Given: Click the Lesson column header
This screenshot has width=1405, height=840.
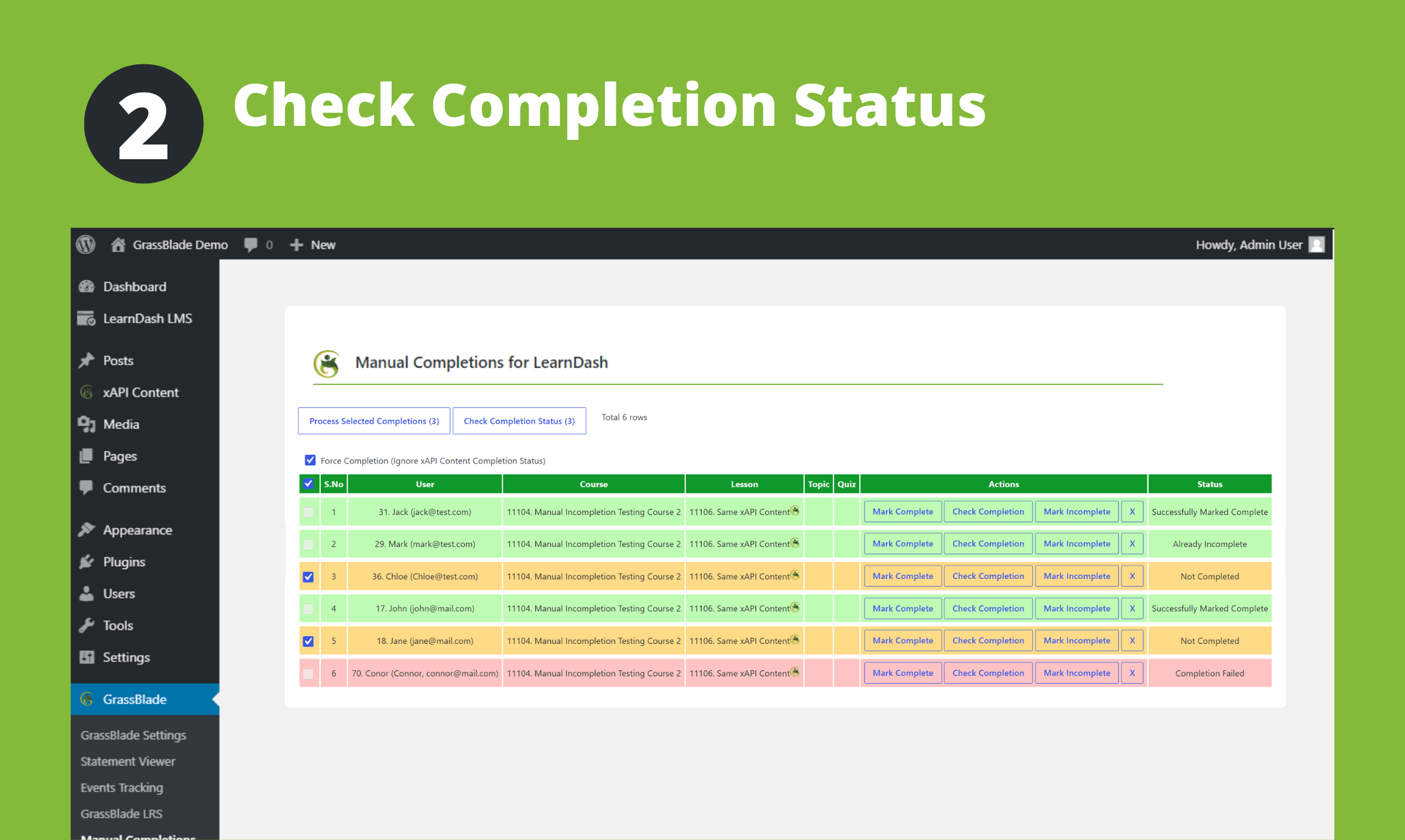Looking at the screenshot, I should pyautogui.click(x=744, y=484).
